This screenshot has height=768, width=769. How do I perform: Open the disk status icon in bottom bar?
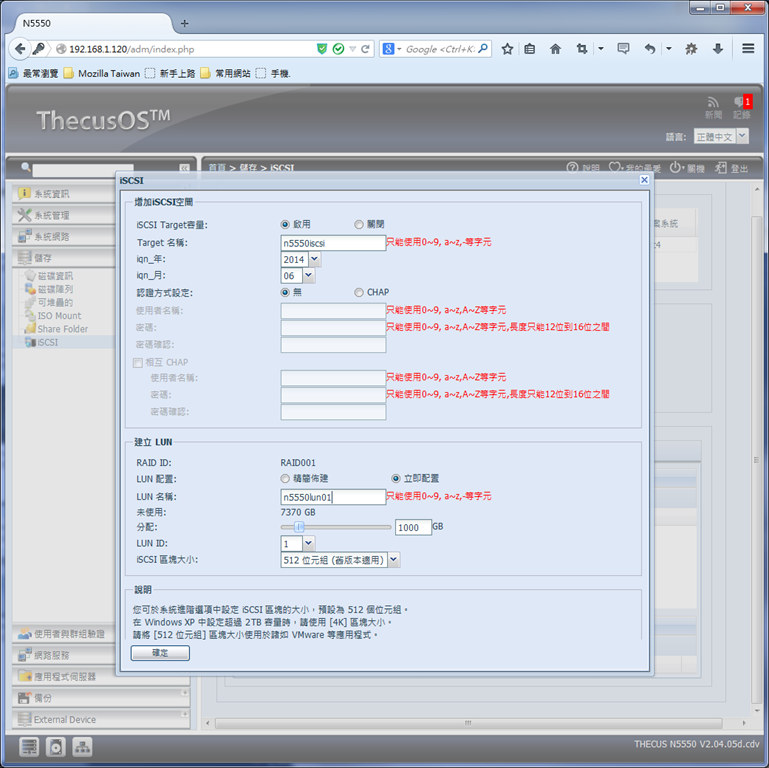click(55, 746)
